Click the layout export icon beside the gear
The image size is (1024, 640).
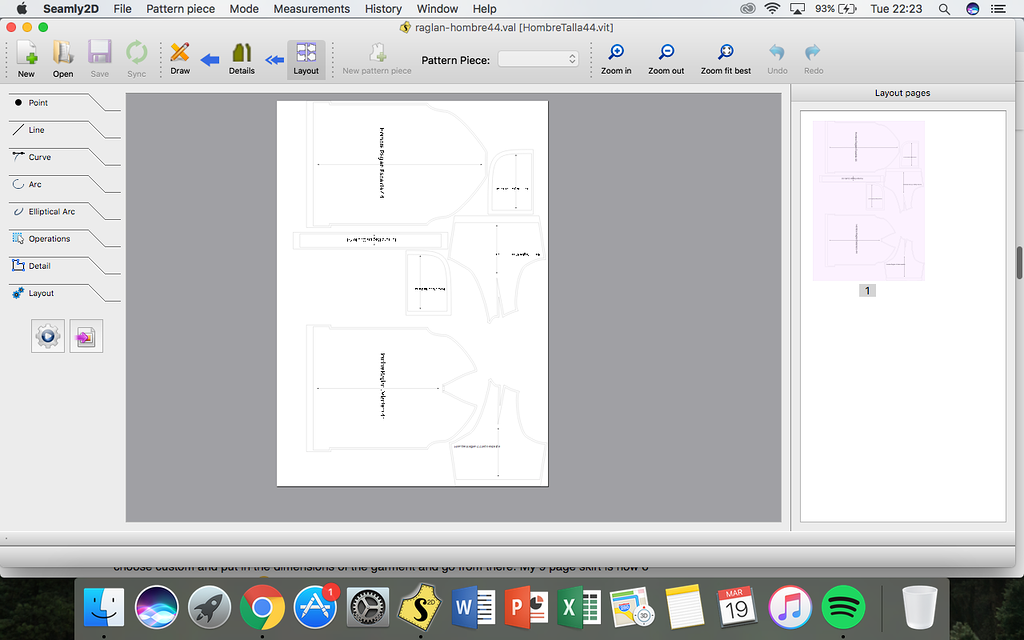[85, 336]
